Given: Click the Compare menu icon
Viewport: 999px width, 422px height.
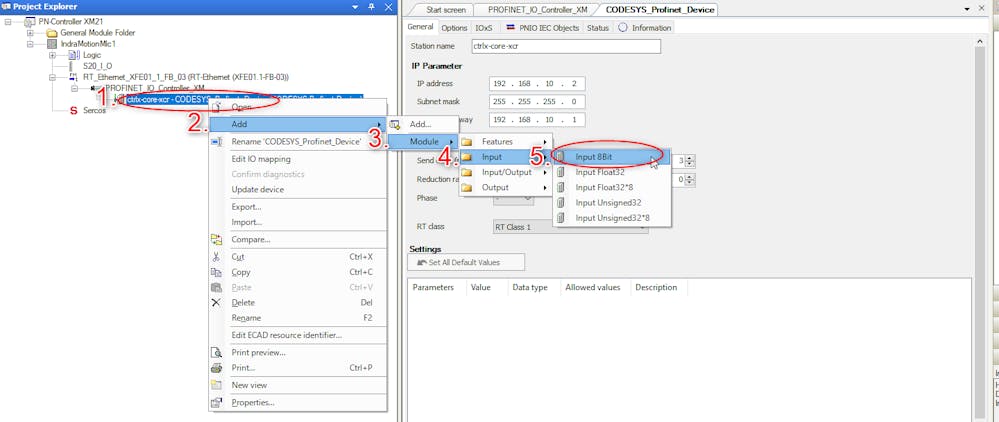Looking at the screenshot, I should [x=217, y=240].
